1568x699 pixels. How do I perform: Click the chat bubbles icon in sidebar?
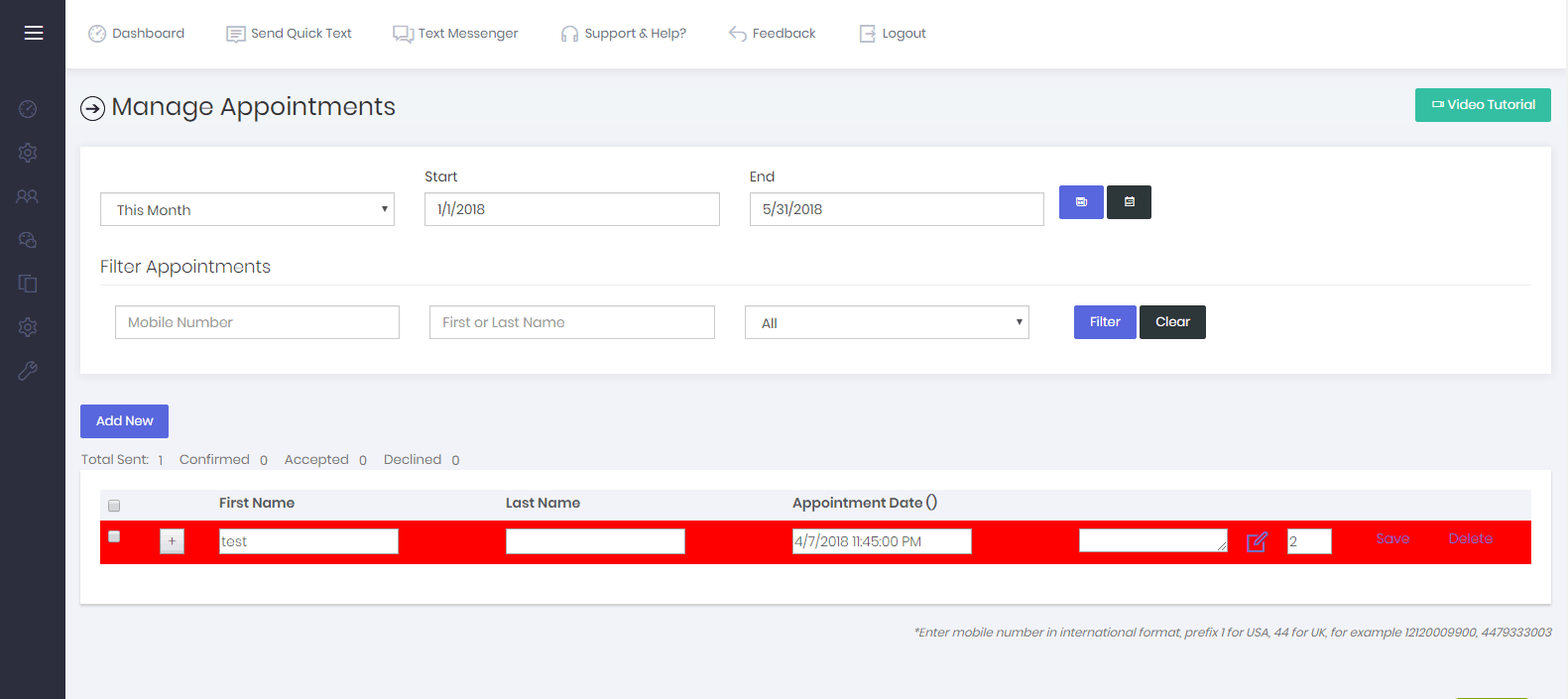click(x=28, y=240)
